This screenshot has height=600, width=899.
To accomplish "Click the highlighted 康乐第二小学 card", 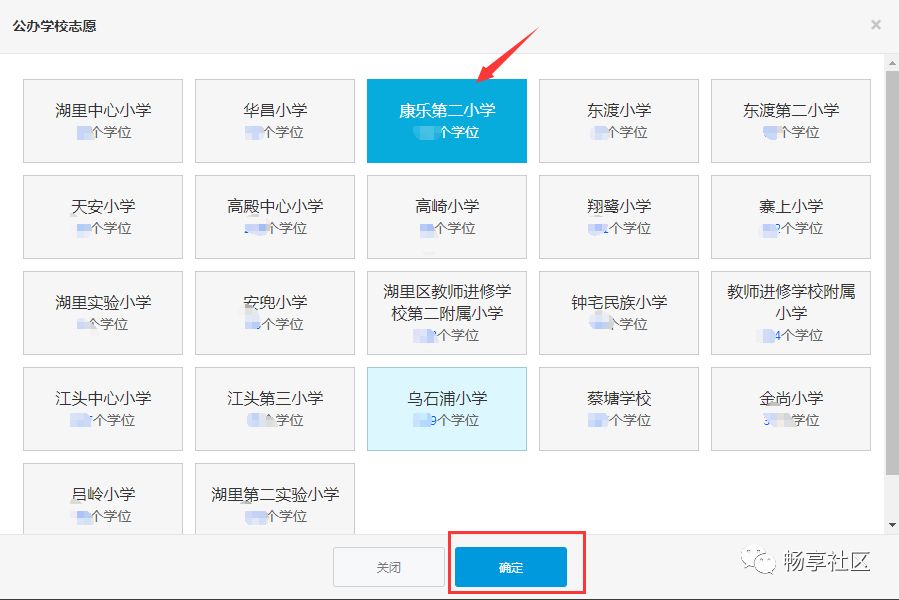I will coord(447,121).
